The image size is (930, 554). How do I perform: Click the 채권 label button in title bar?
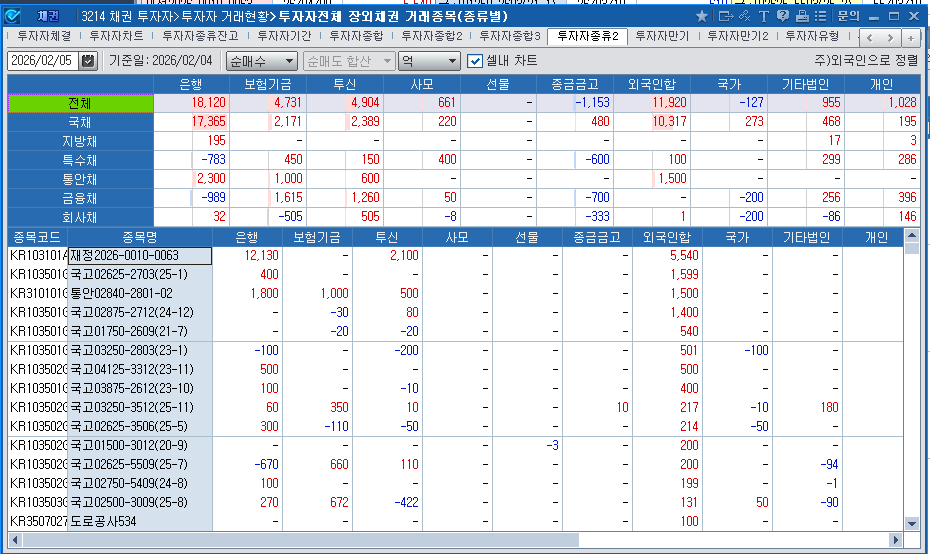[48, 16]
